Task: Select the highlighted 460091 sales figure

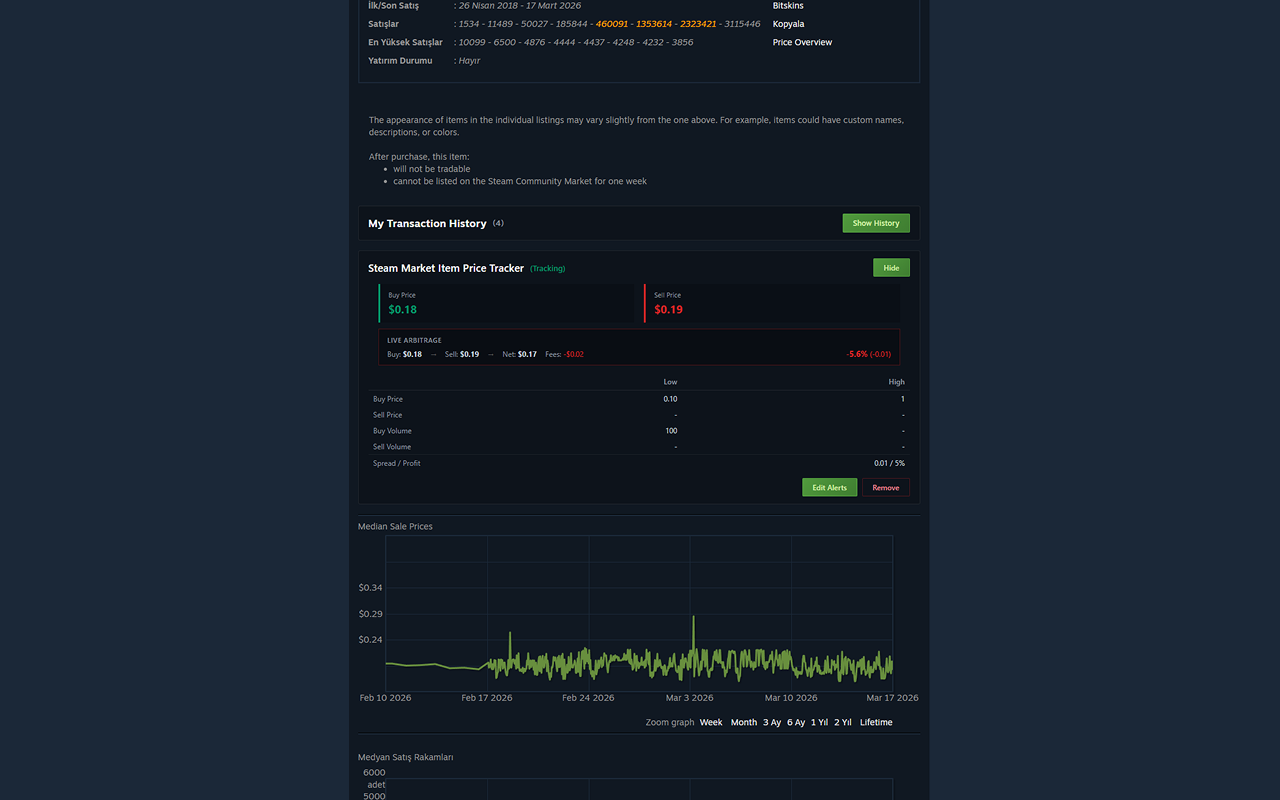Action: click(614, 24)
